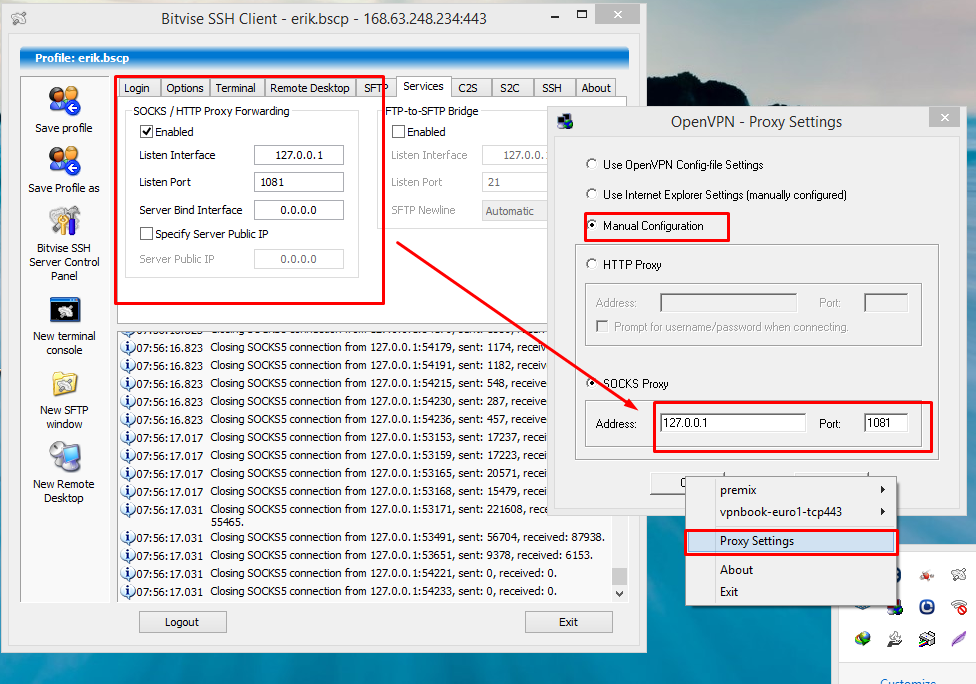Screen dimensions: 976x684
Task: Click the hand-with-bird tray icon
Action: click(894, 638)
